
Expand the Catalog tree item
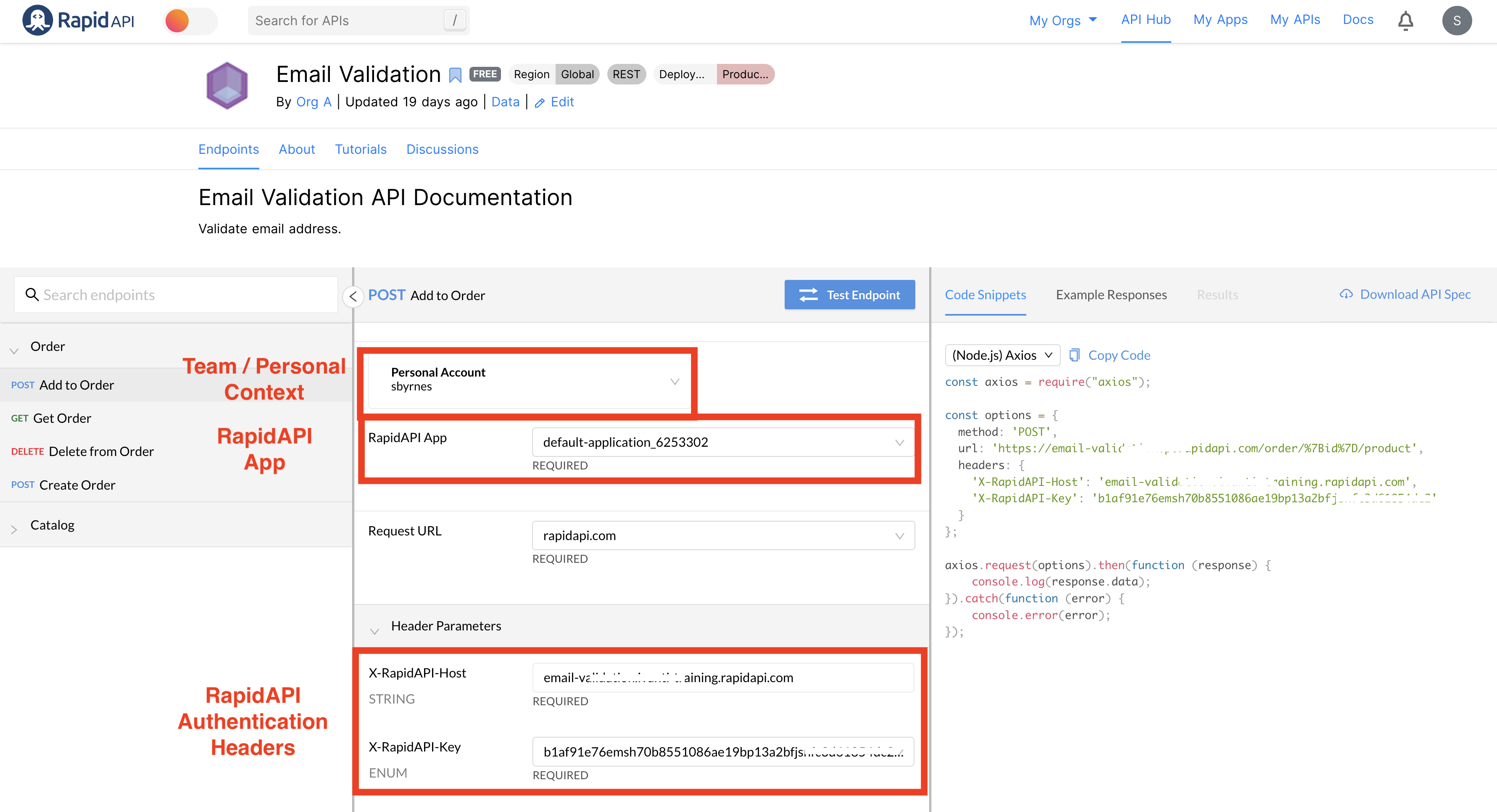point(16,525)
